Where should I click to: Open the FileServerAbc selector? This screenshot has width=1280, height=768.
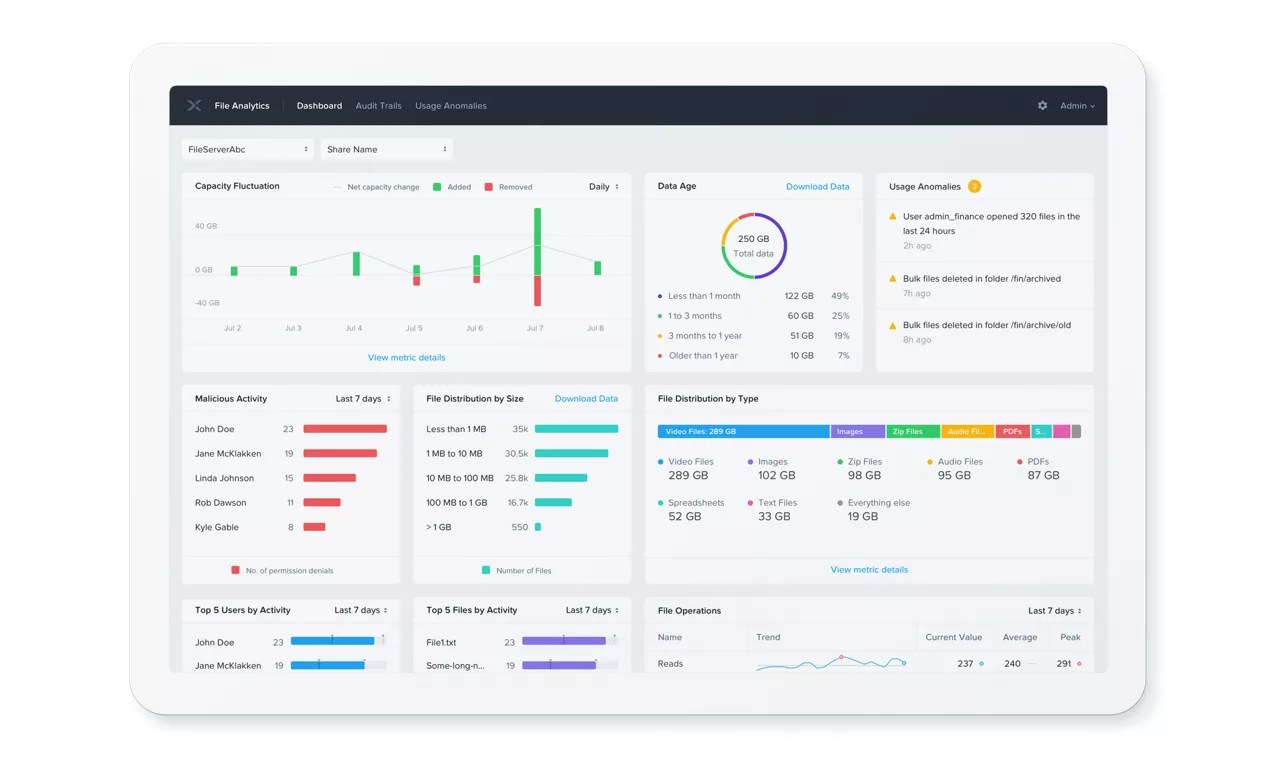(x=246, y=148)
